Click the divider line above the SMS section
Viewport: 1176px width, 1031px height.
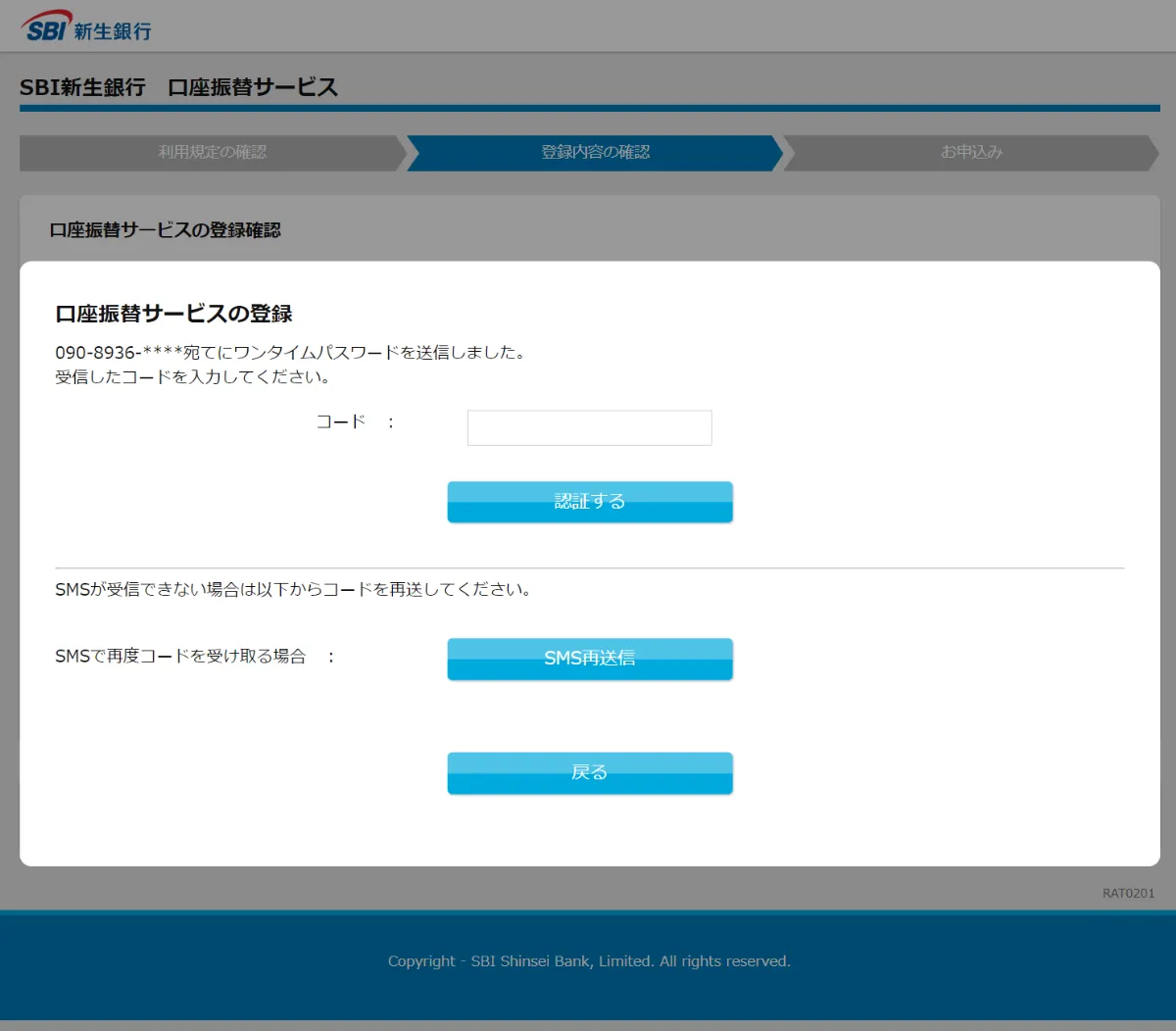tap(589, 567)
